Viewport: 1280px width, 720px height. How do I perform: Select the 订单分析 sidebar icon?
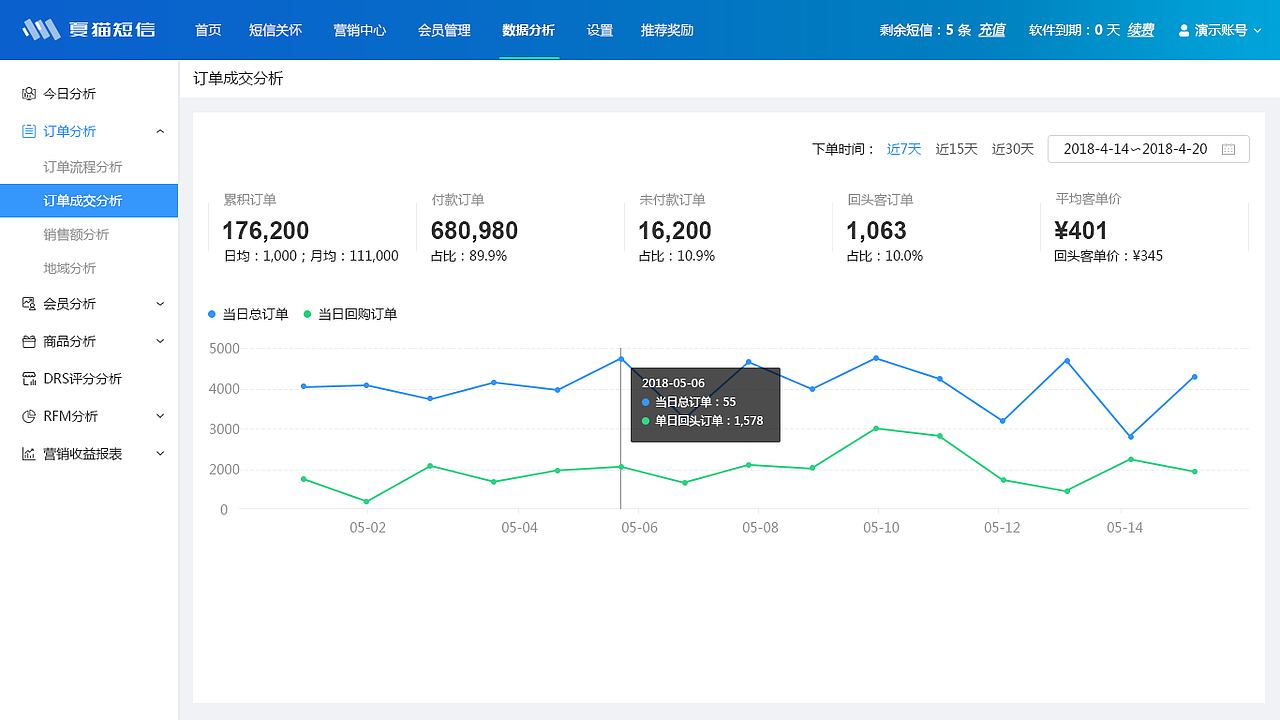[31, 131]
